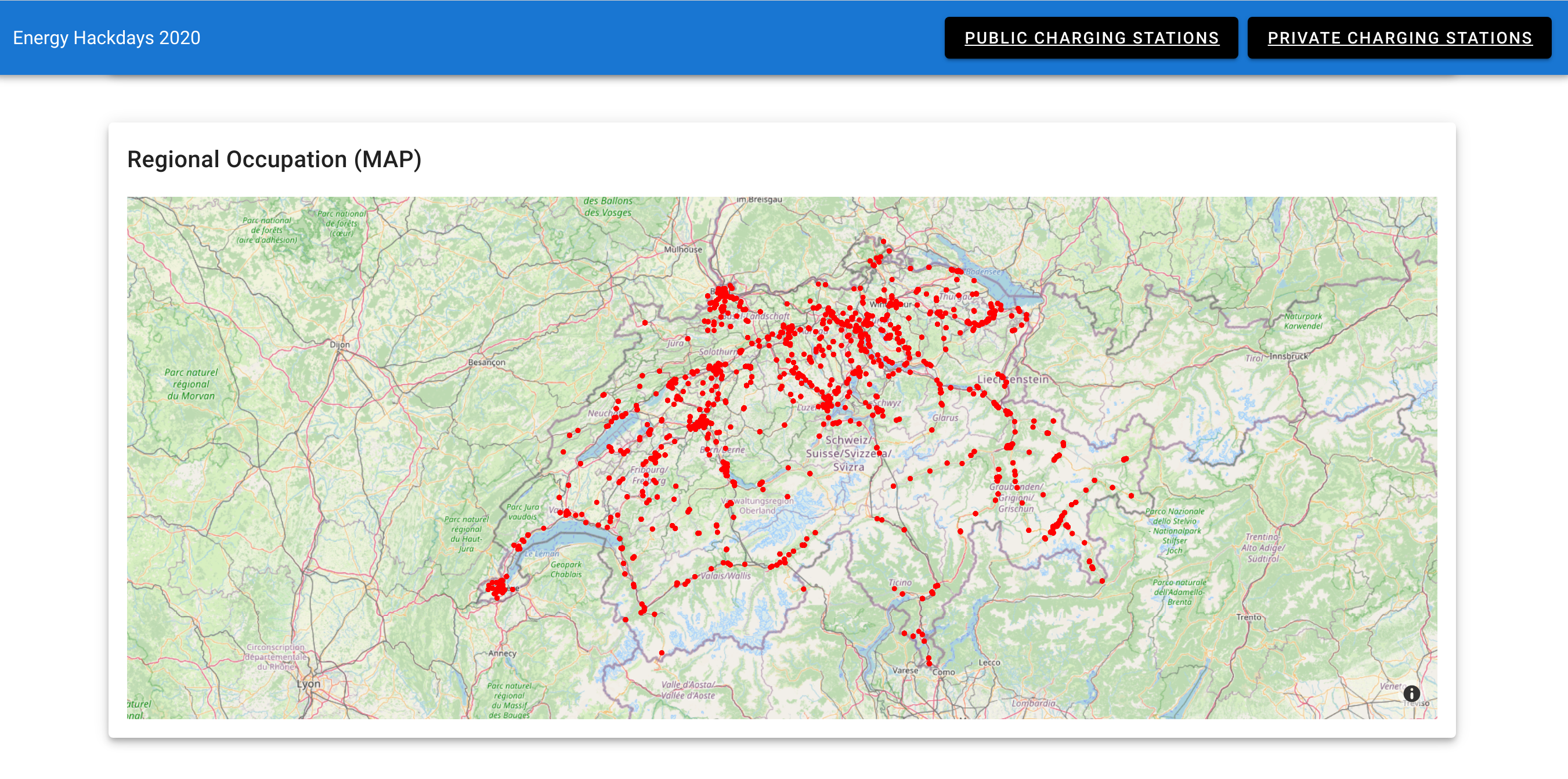Click the Lecco label on the map
The width and height of the screenshot is (1568, 779).
click(x=989, y=663)
